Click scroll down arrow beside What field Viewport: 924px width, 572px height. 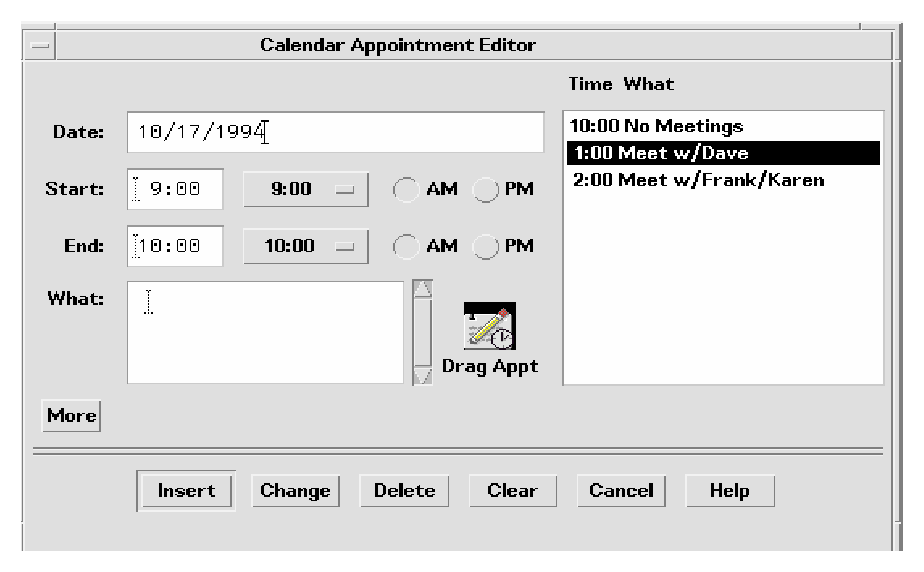422,375
